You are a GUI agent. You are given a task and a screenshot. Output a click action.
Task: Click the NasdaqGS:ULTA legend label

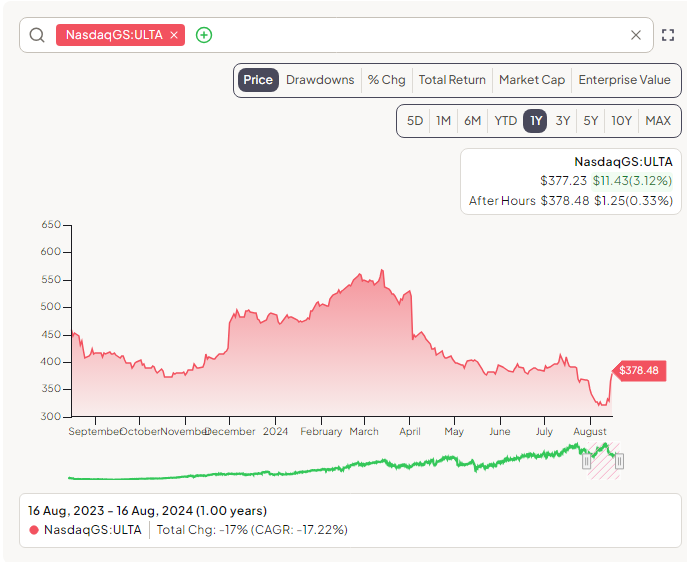click(93, 530)
